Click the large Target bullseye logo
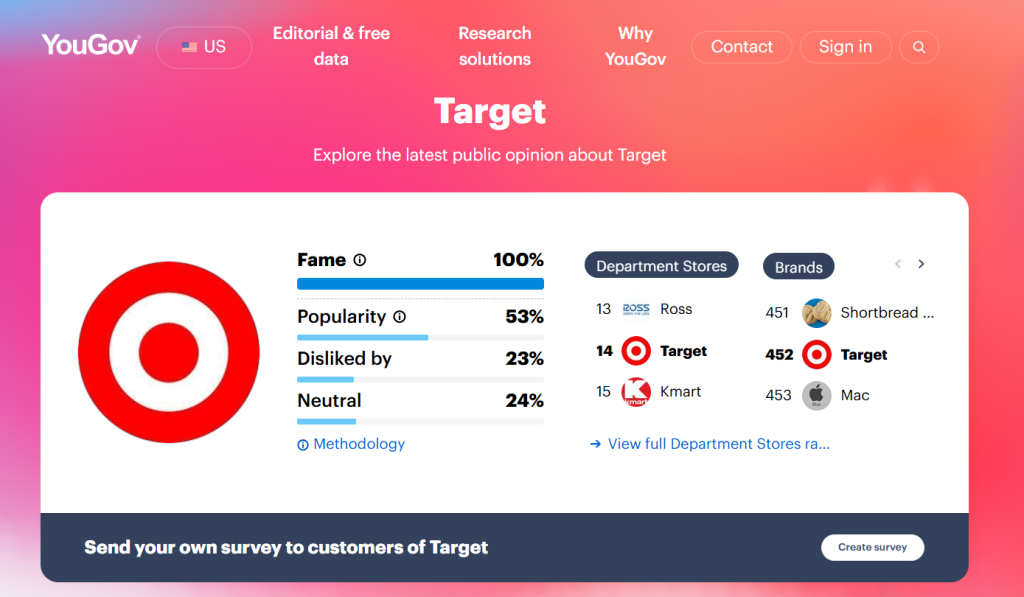The image size is (1024, 597). pos(169,352)
